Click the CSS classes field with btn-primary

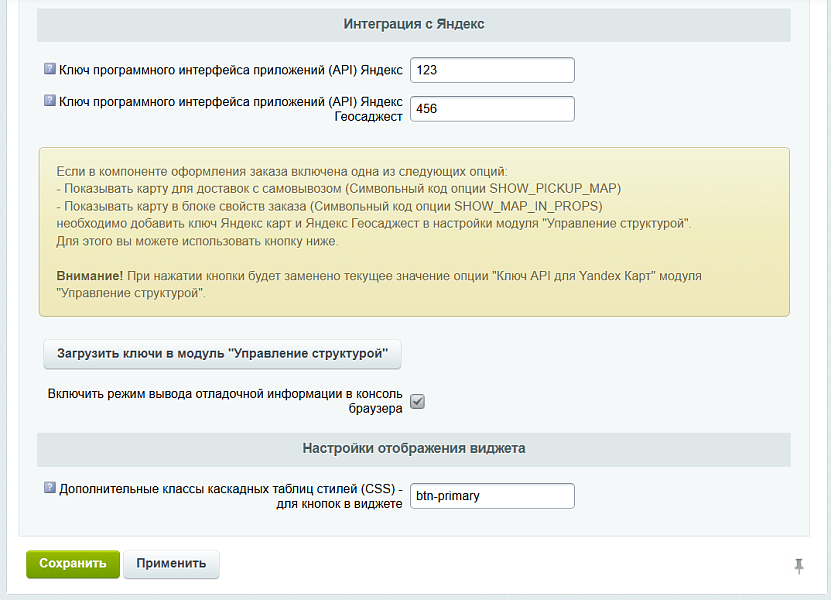[x=492, y=496]
